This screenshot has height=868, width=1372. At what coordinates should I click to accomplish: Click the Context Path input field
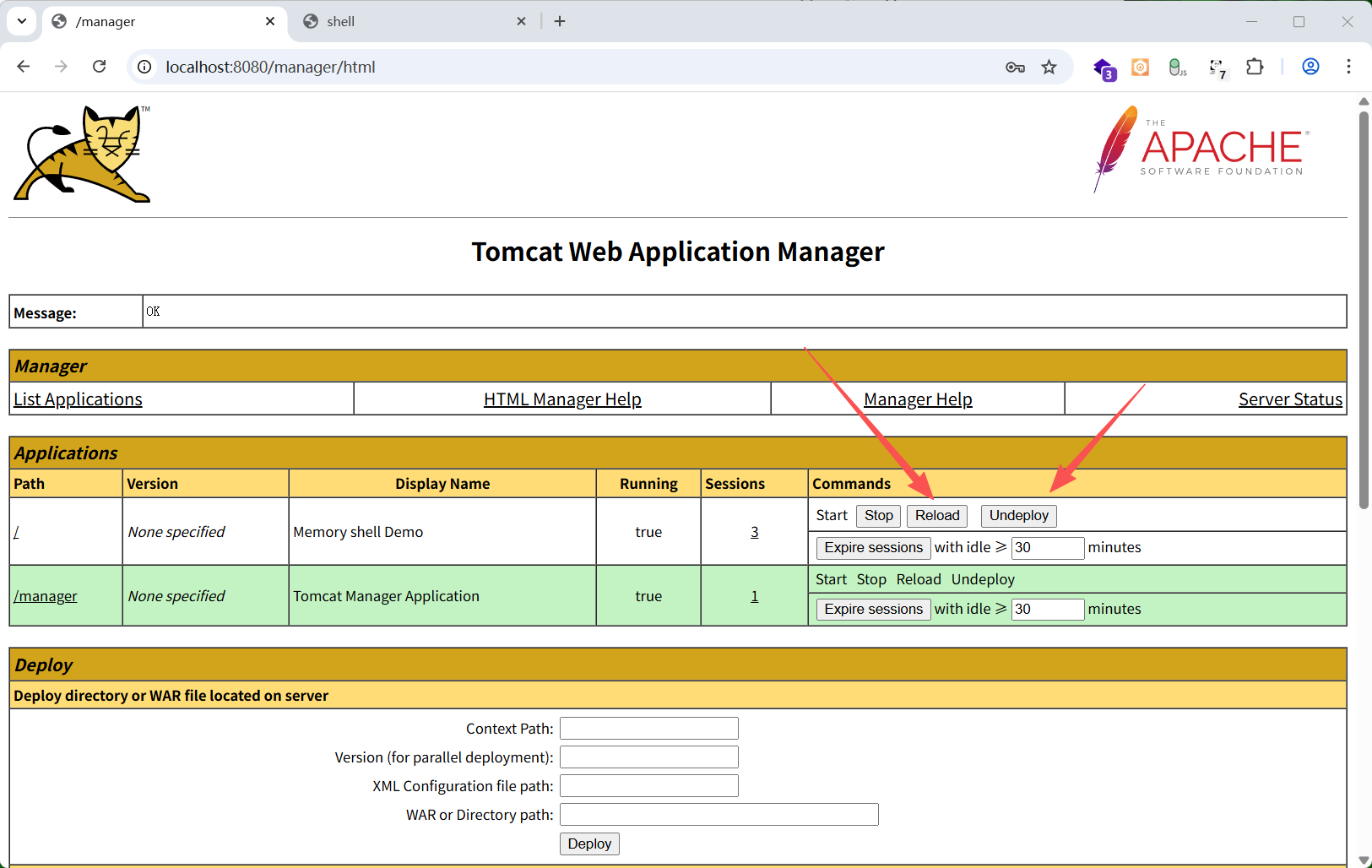648,728
